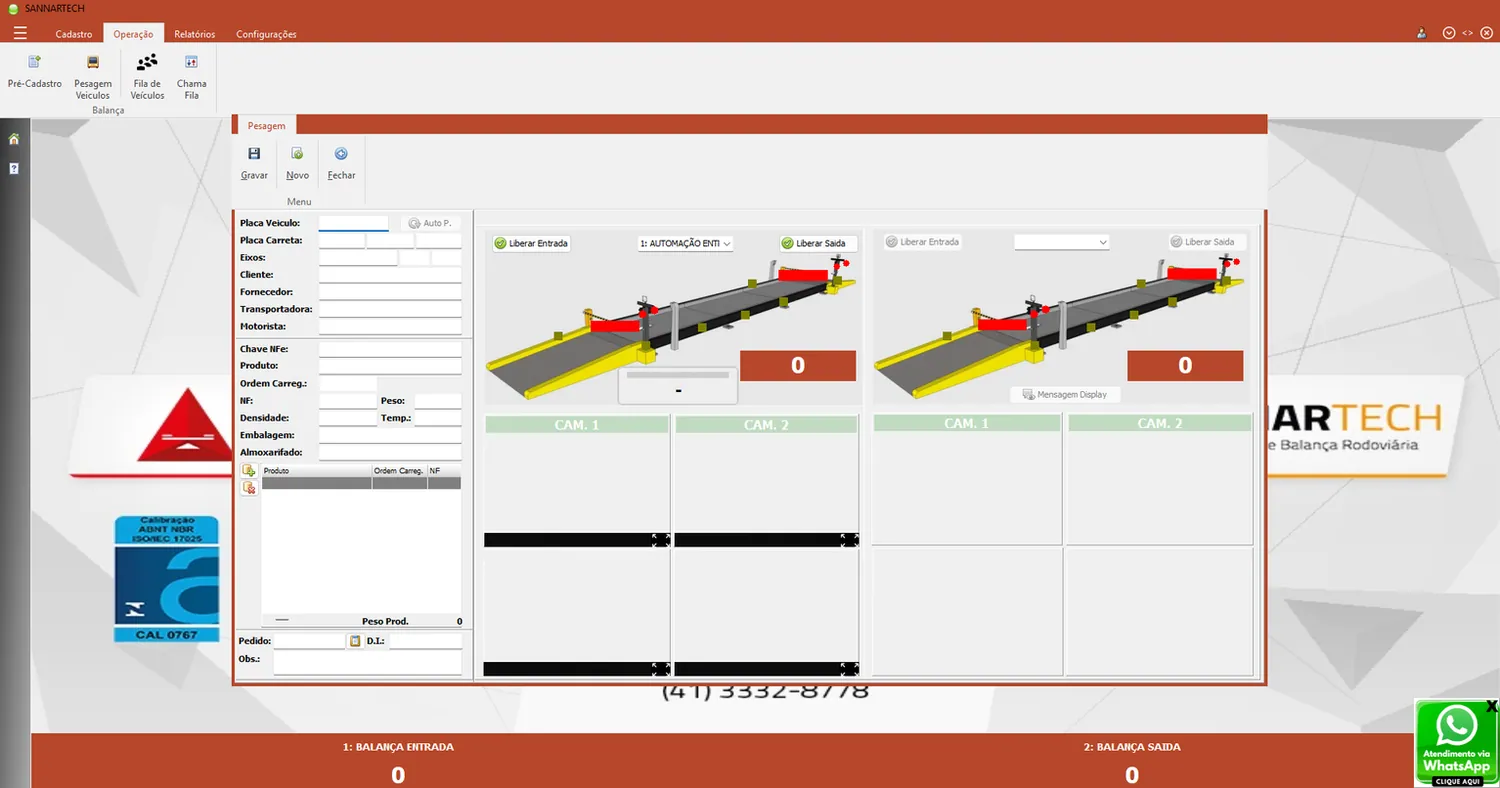Switch to the Relatórios ribbon tab
Screen dimensions: 1500x788
(194, 34)
